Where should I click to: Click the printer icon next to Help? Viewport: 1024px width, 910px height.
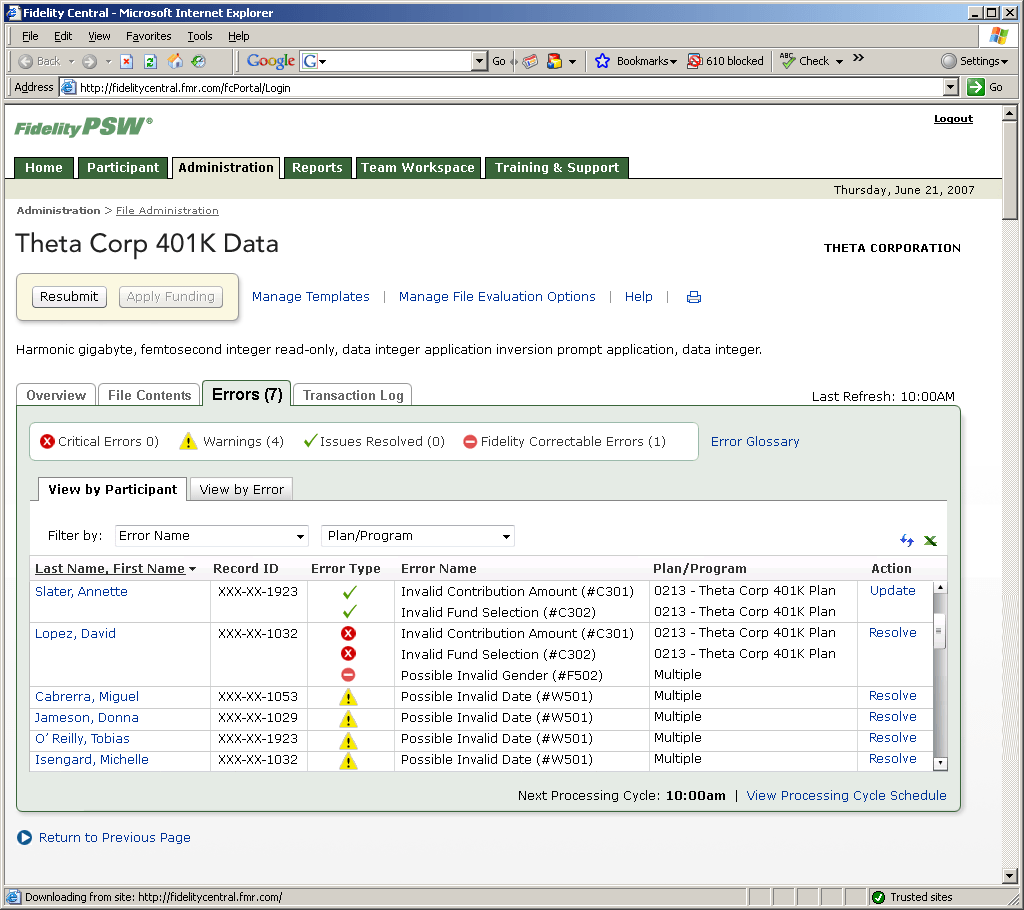pyautogui.click(x=694, y=297)
